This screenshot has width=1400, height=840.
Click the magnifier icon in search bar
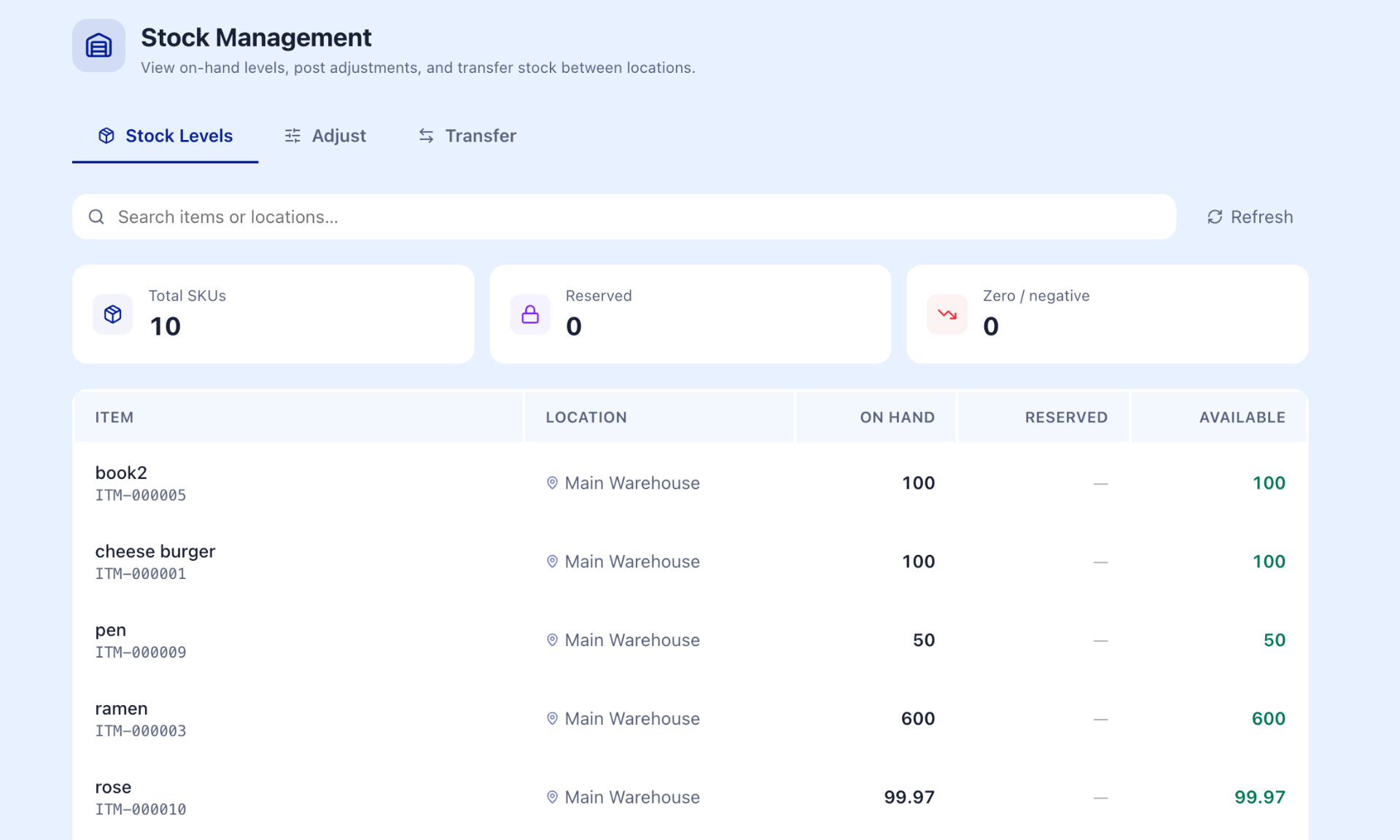96,217
